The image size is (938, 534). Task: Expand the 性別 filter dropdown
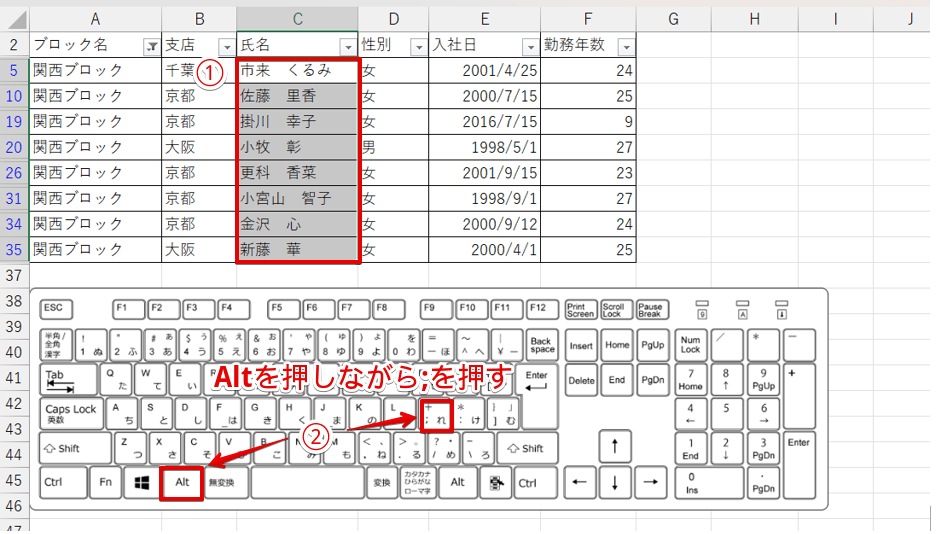coord(419,46)
